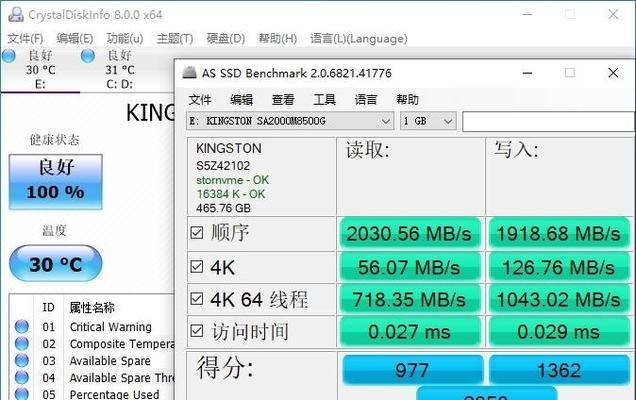Open 帮助(H) menu in CrystalDiskInfo
Image resolution: width=636 pixels, height=400 pixels.
tap(278, 39)
